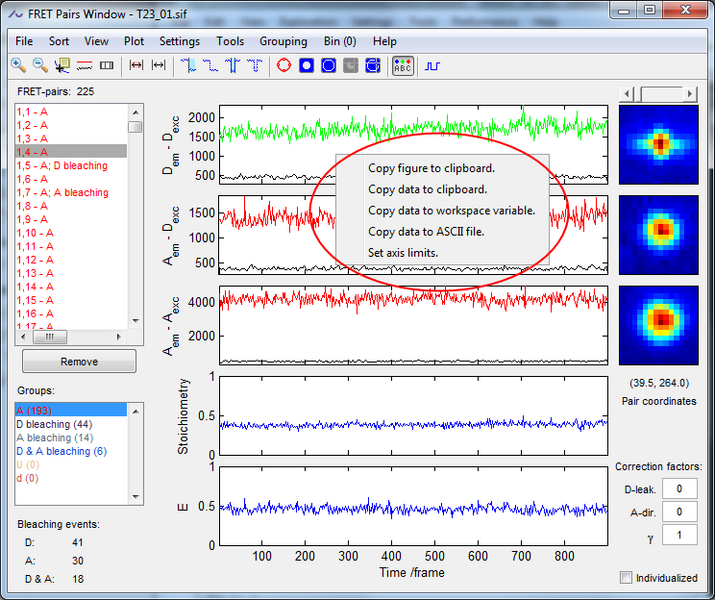The width and height of the screenshot is (715, 600).
Task: Click the first blue bleaching-step toolbar icon
Action: click(x=189, y=66)
